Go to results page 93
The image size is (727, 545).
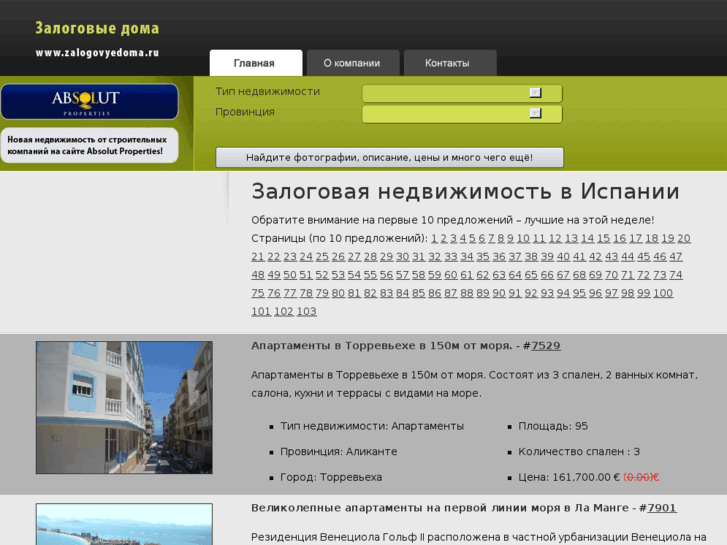[547, 294]
